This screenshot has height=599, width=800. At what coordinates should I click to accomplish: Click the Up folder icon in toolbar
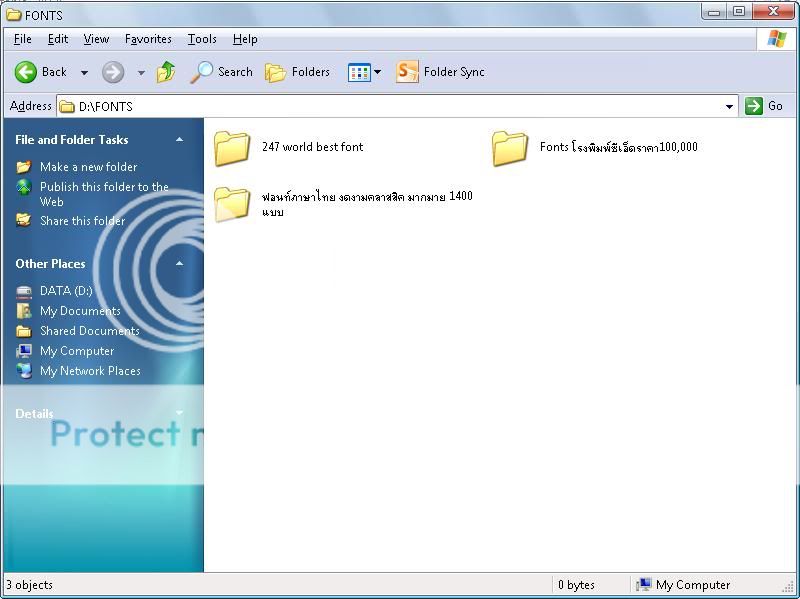click(x=166, y=72)
